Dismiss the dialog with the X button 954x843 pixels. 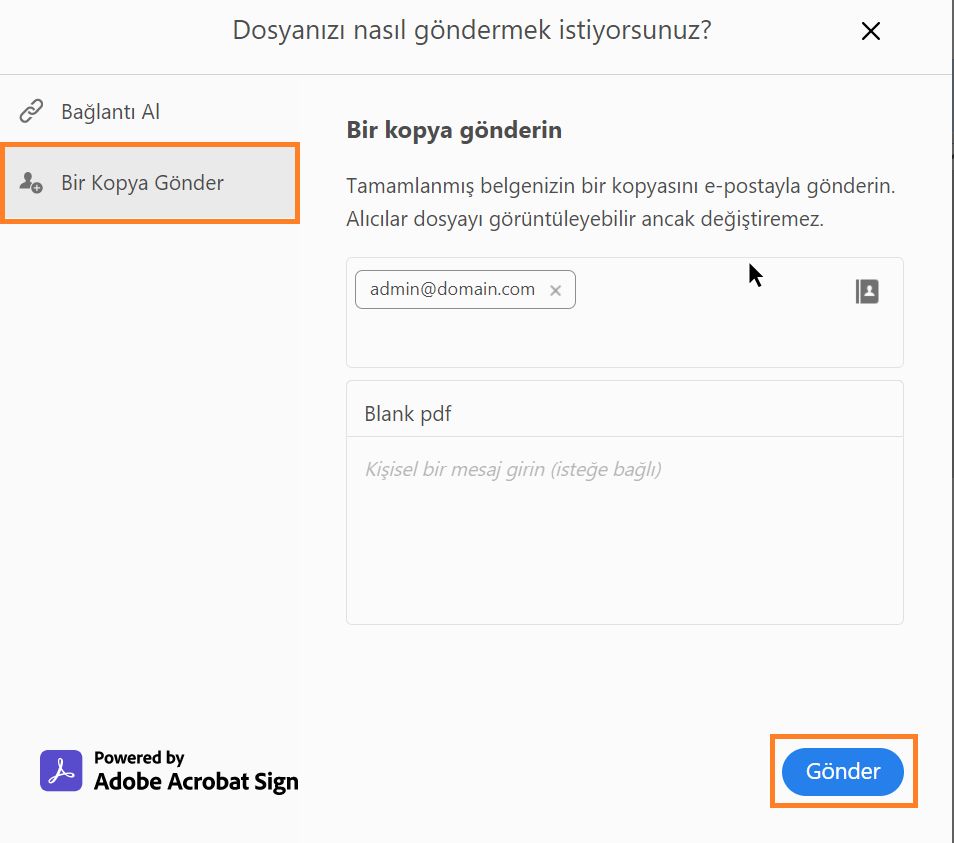870,31
